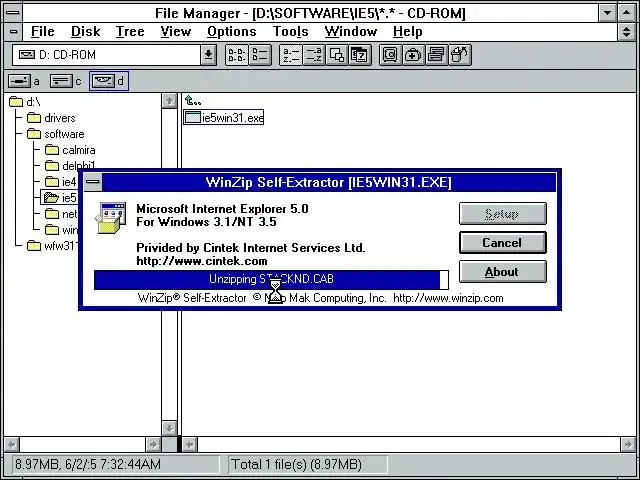This screenshot has width=640, height=480.
Task: Click tree pane scroll up arrow
Action: pos(169,101)
